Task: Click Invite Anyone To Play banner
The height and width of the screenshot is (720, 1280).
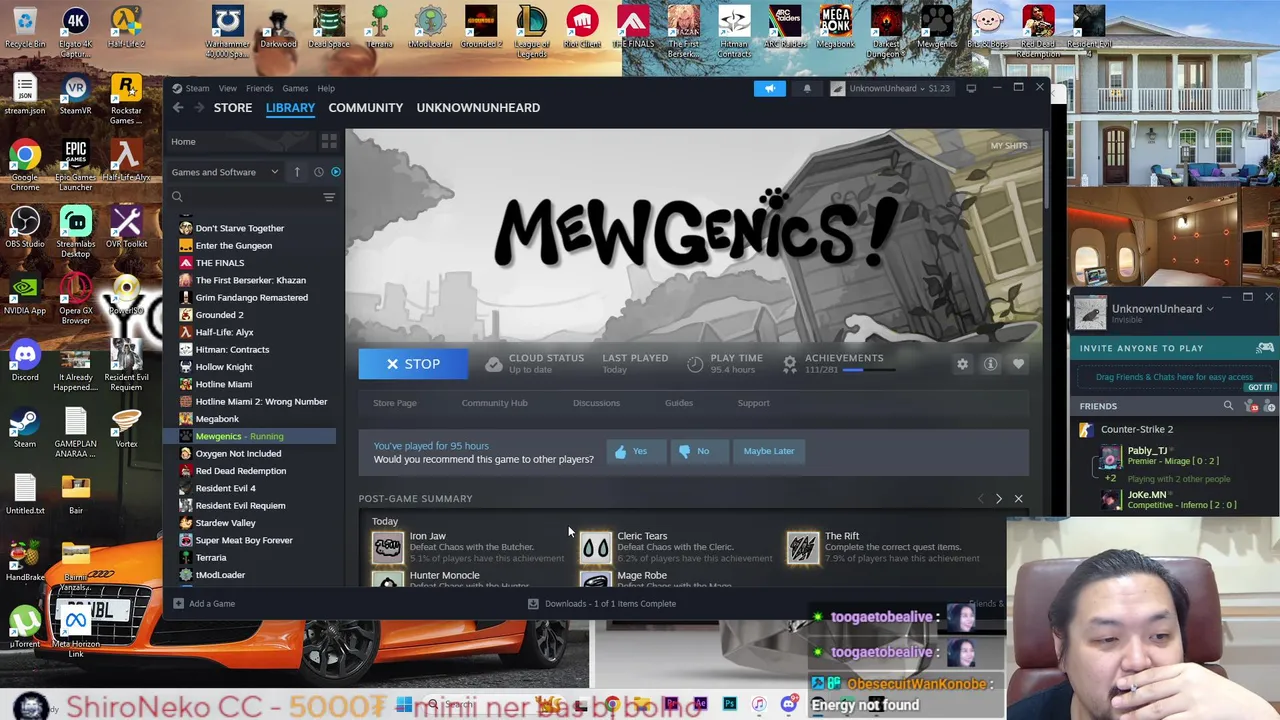Action: tap(1173, 348)
